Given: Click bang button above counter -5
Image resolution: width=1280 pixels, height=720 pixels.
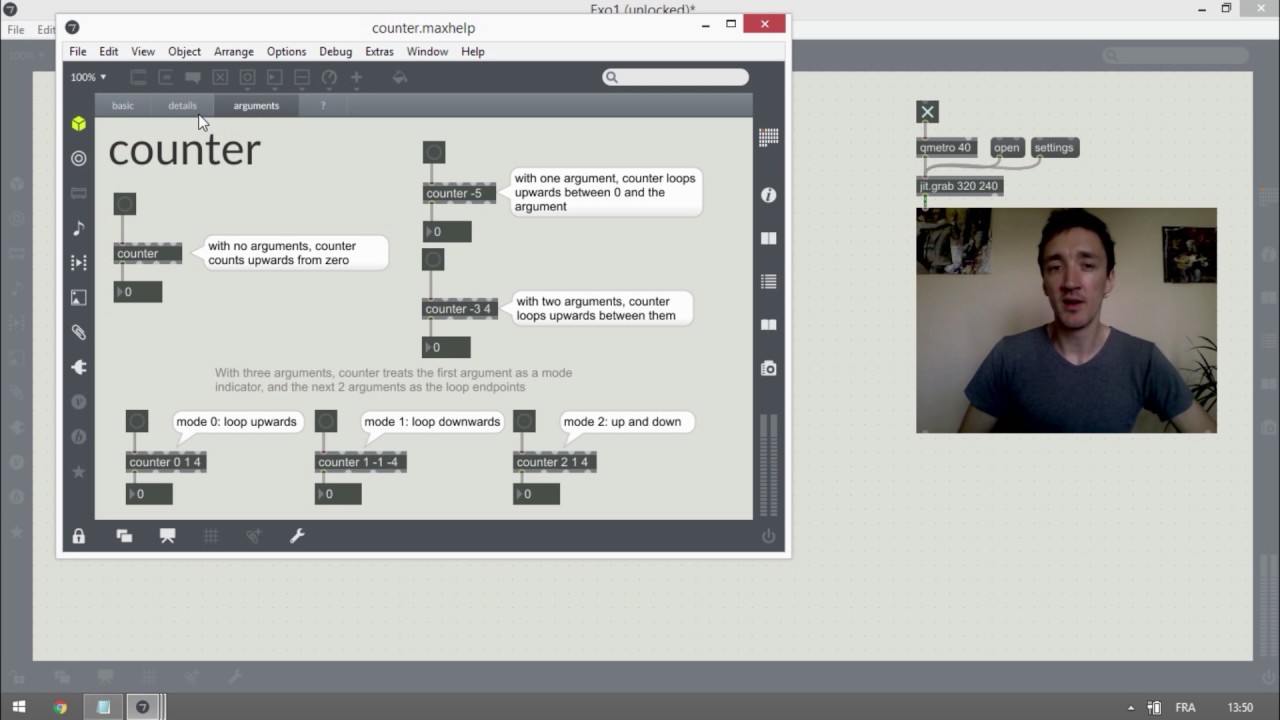Looking at the screenshot, I should coord(434,152).
